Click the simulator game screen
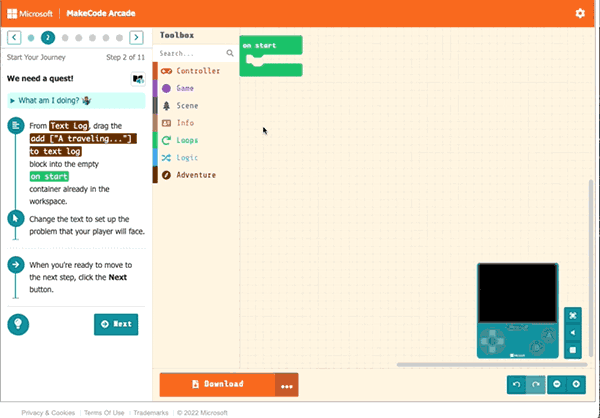600x418 pixels. (517, 293)
